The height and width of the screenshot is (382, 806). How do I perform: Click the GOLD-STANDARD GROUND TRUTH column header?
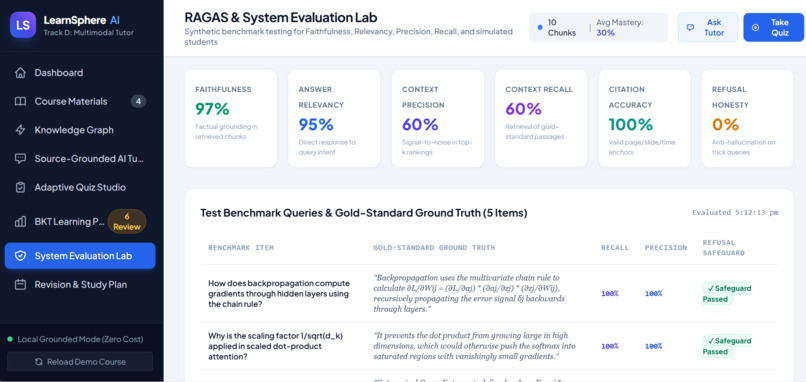pyautogui.click(x=434, y=248)
